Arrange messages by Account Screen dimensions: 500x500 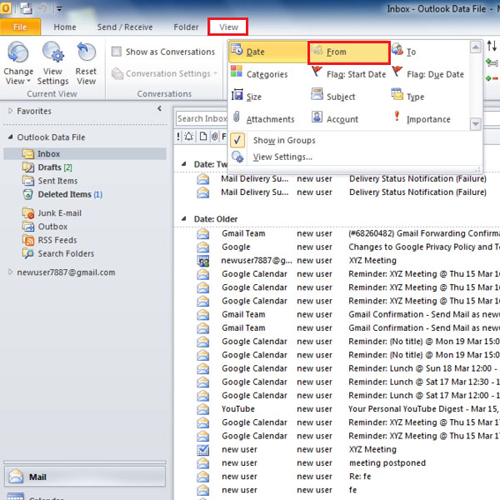pyautogui.click(x=335, y=119)
